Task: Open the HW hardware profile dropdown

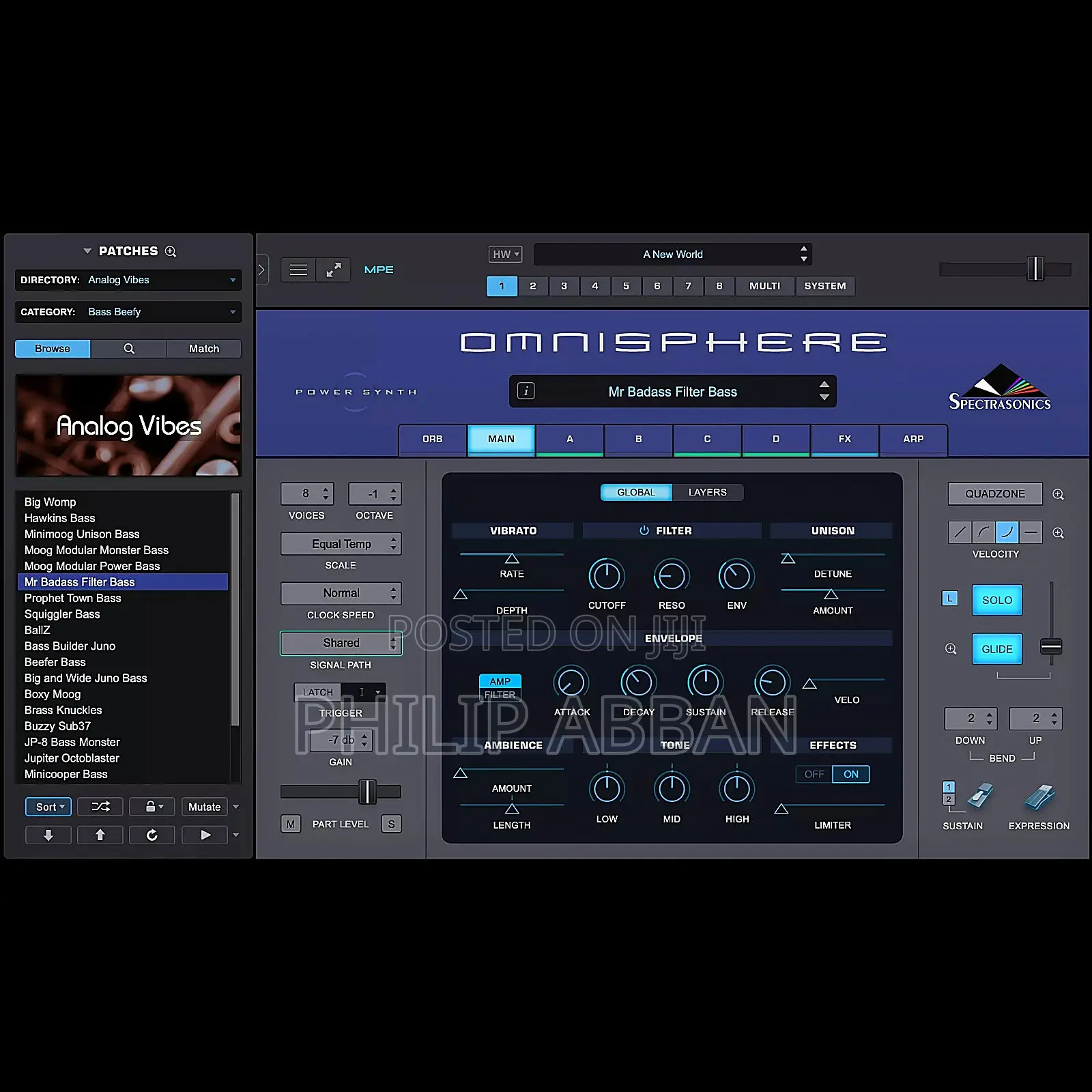Action: 505,254
